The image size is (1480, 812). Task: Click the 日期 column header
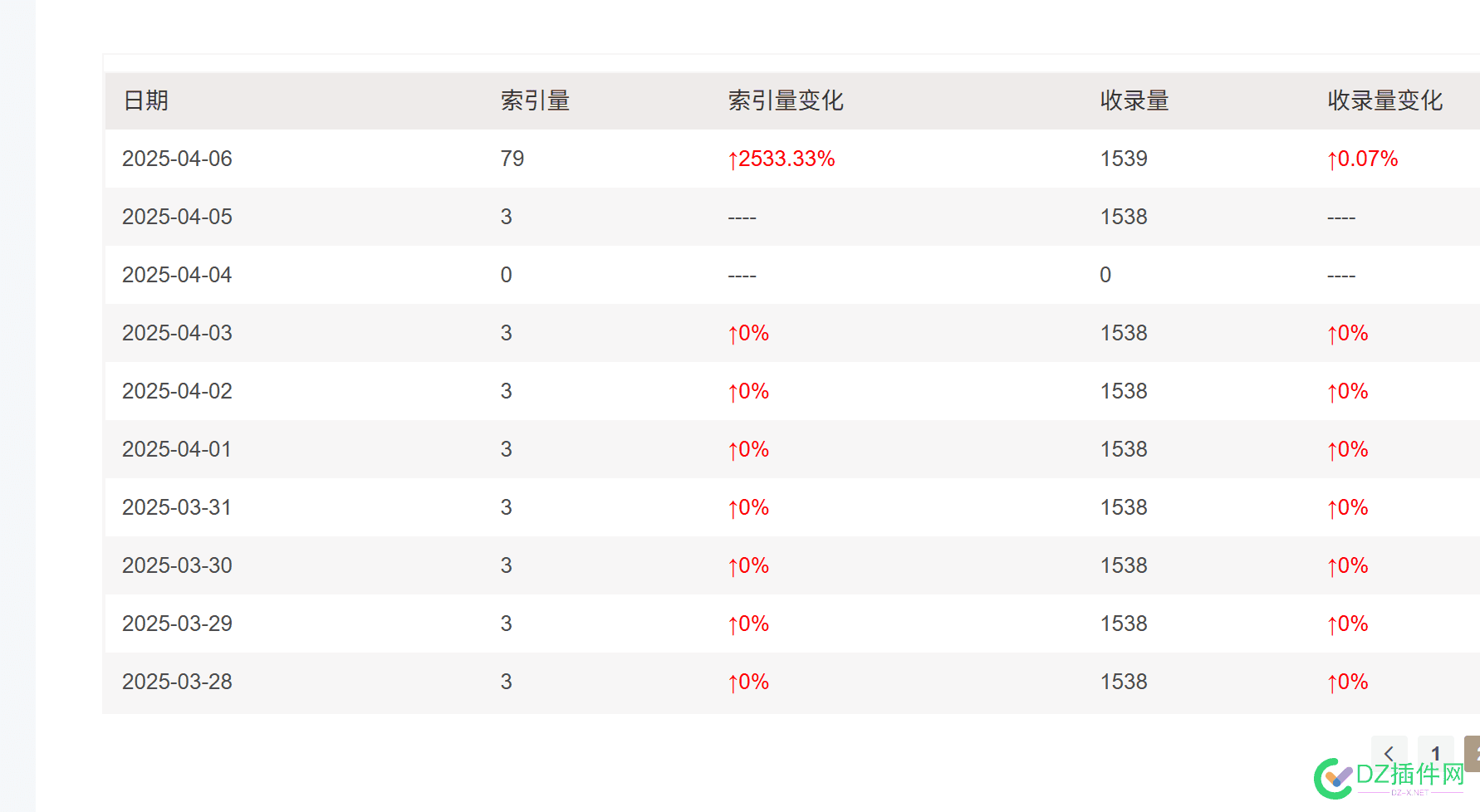click(x=146, y=100)
